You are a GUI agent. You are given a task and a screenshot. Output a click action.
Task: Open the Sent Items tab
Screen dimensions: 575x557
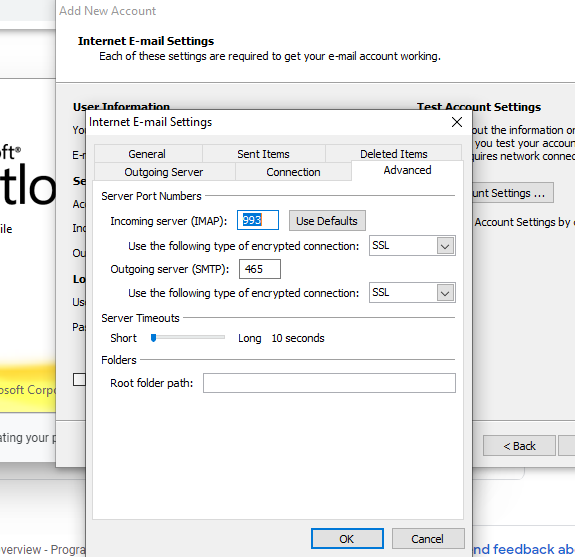coord(263,154)
